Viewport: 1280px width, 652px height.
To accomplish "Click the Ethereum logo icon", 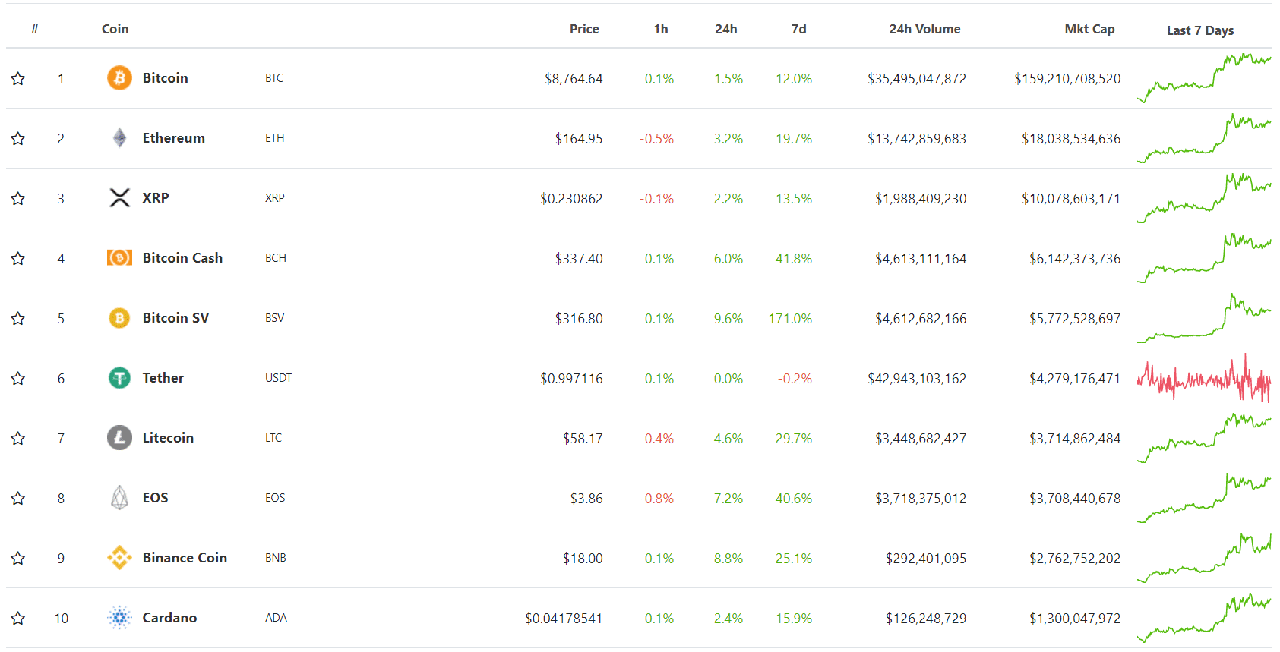I will click(119, 138).
